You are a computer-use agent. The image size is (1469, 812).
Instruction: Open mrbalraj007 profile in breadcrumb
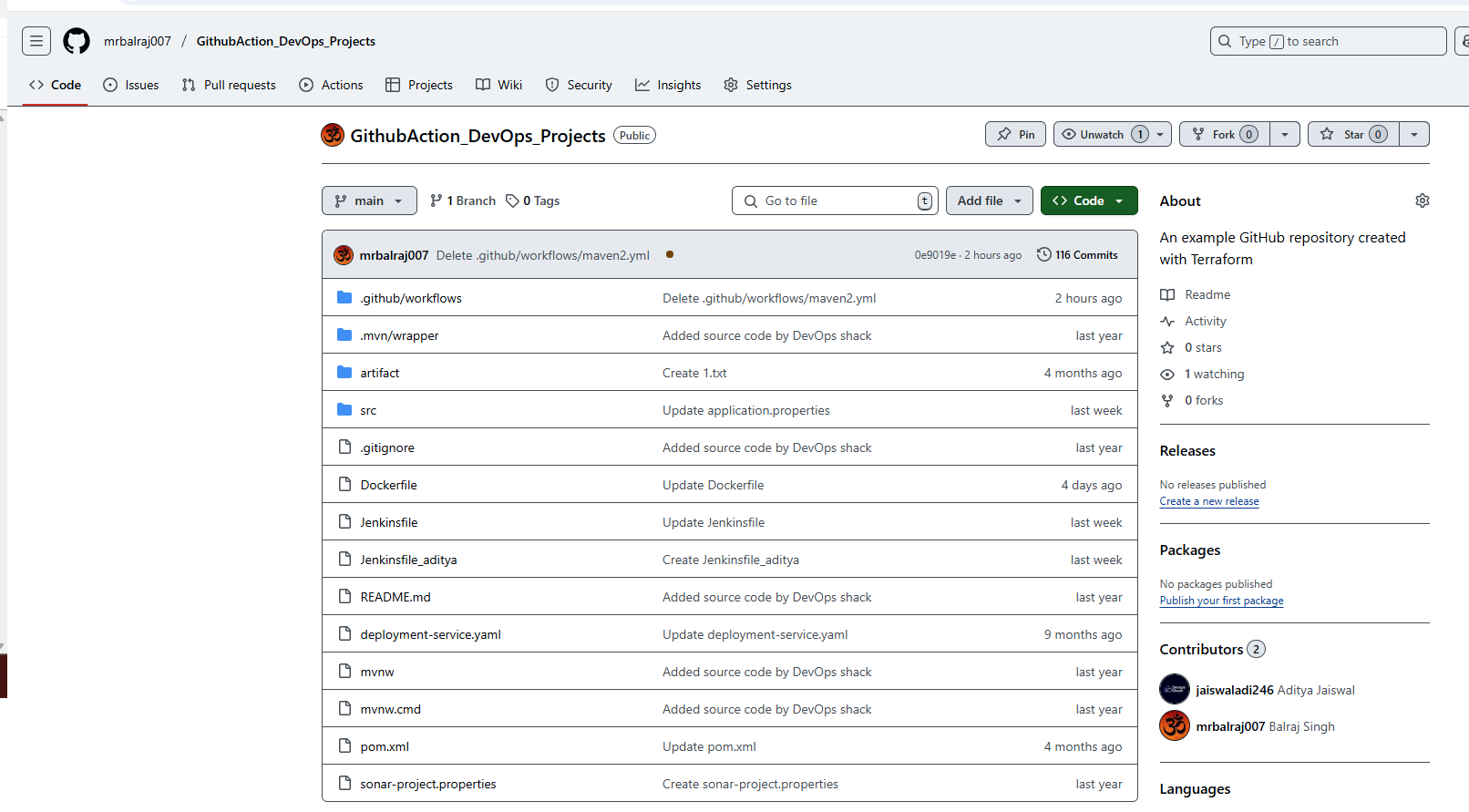pyautogui.click(x=138, y=41)
